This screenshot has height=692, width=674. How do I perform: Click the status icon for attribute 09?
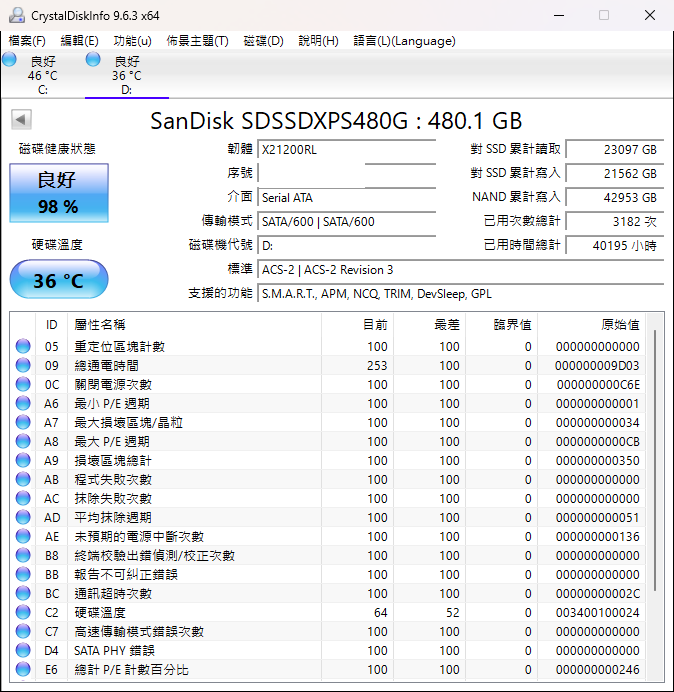pyautogui.click(x=23, y=365)
